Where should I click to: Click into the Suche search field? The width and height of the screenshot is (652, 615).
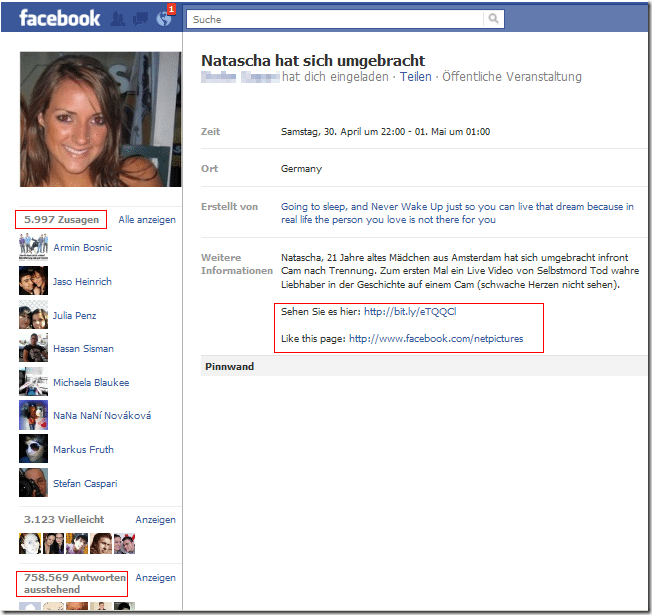point(335,19)
